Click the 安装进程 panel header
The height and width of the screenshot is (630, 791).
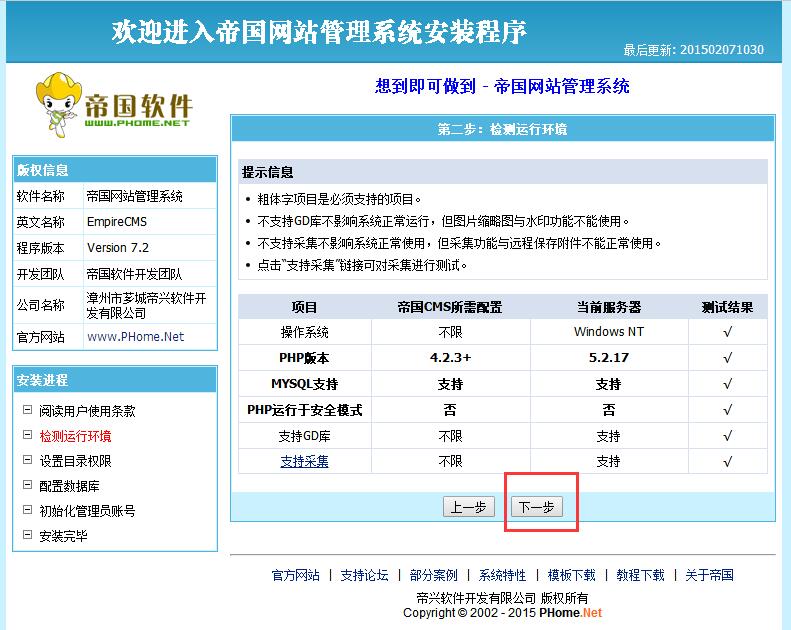pyautogui.click(x=115, y=380)
